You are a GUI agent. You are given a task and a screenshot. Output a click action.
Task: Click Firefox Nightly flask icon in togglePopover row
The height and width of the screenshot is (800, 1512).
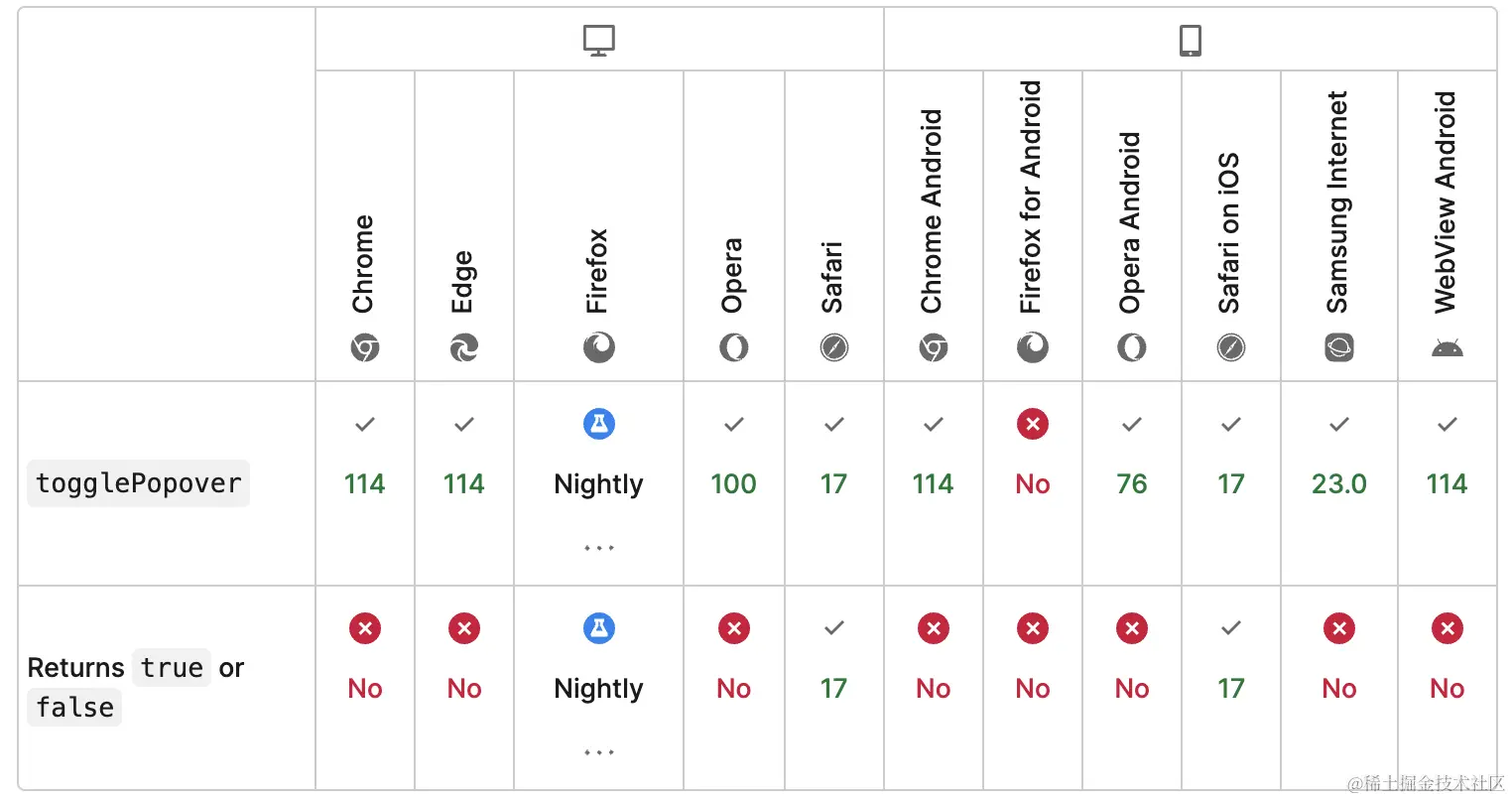[x=599, y=424]
